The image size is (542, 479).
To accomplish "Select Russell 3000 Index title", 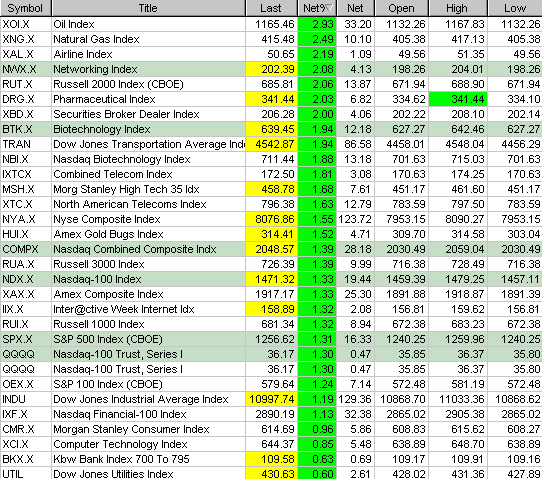I will [99, 264].
